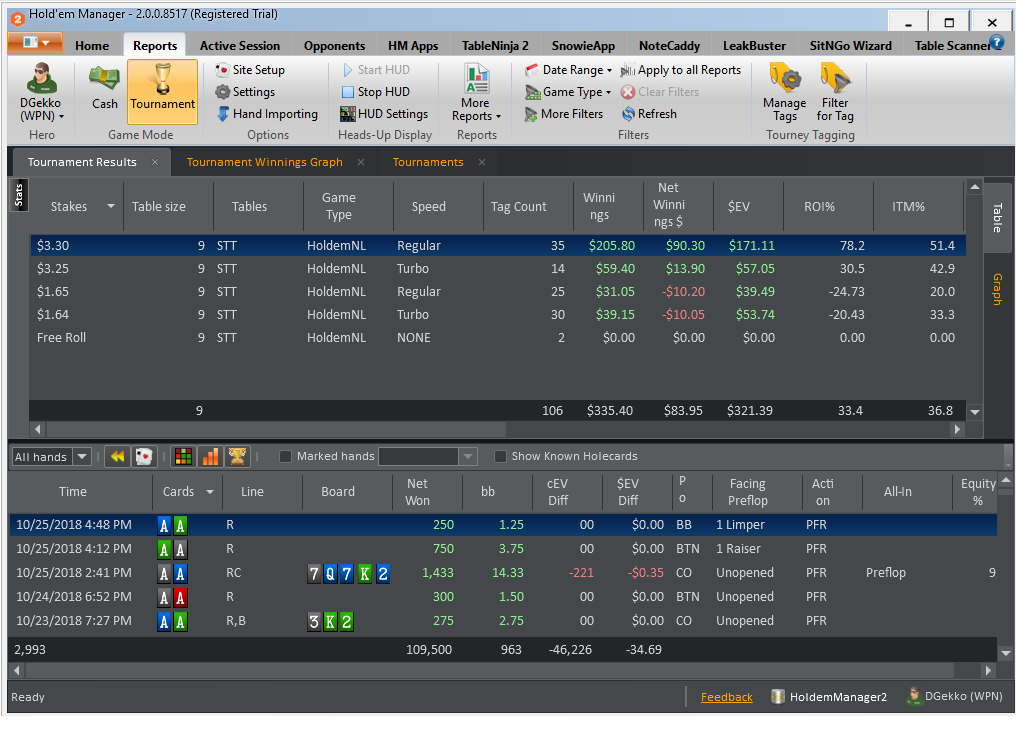Enable the Marked hands checkbox
The image size is (1016, 741).
click(285, 457)
